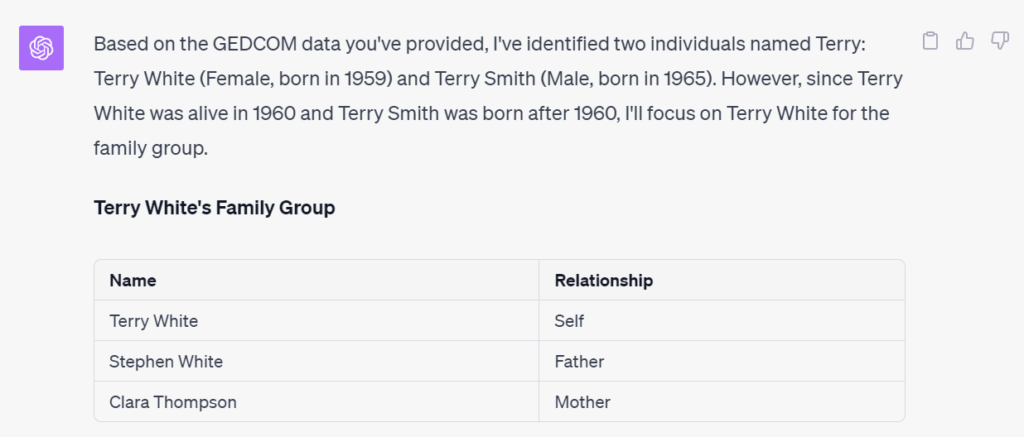Image resolution: width=1024 pixels, height=437 pixels.
Task: Click the phrase 'family group.' ending the paragraph
Action: coord(151,149)
